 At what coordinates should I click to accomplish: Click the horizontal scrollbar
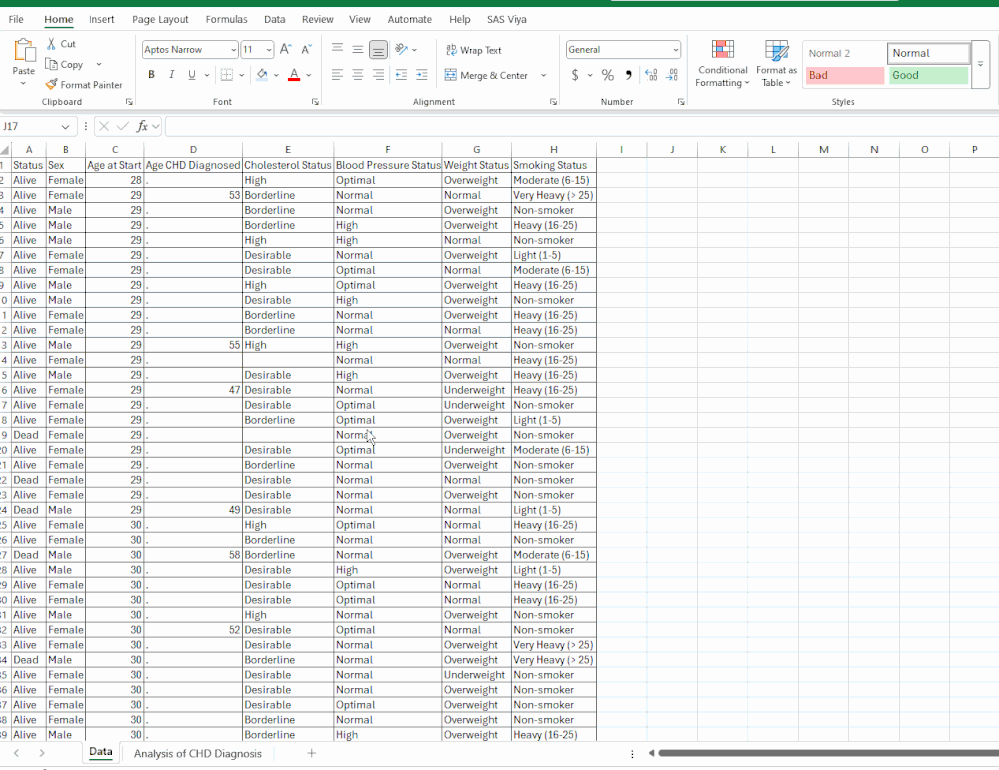pyautogui.click(x=828, y=753)
